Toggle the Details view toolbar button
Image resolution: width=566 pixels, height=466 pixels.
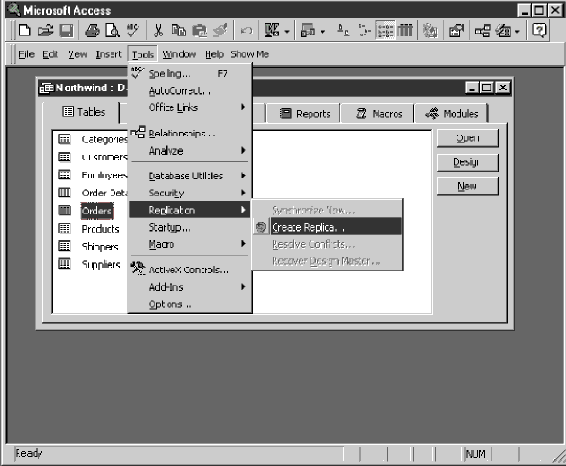point(405,31)
